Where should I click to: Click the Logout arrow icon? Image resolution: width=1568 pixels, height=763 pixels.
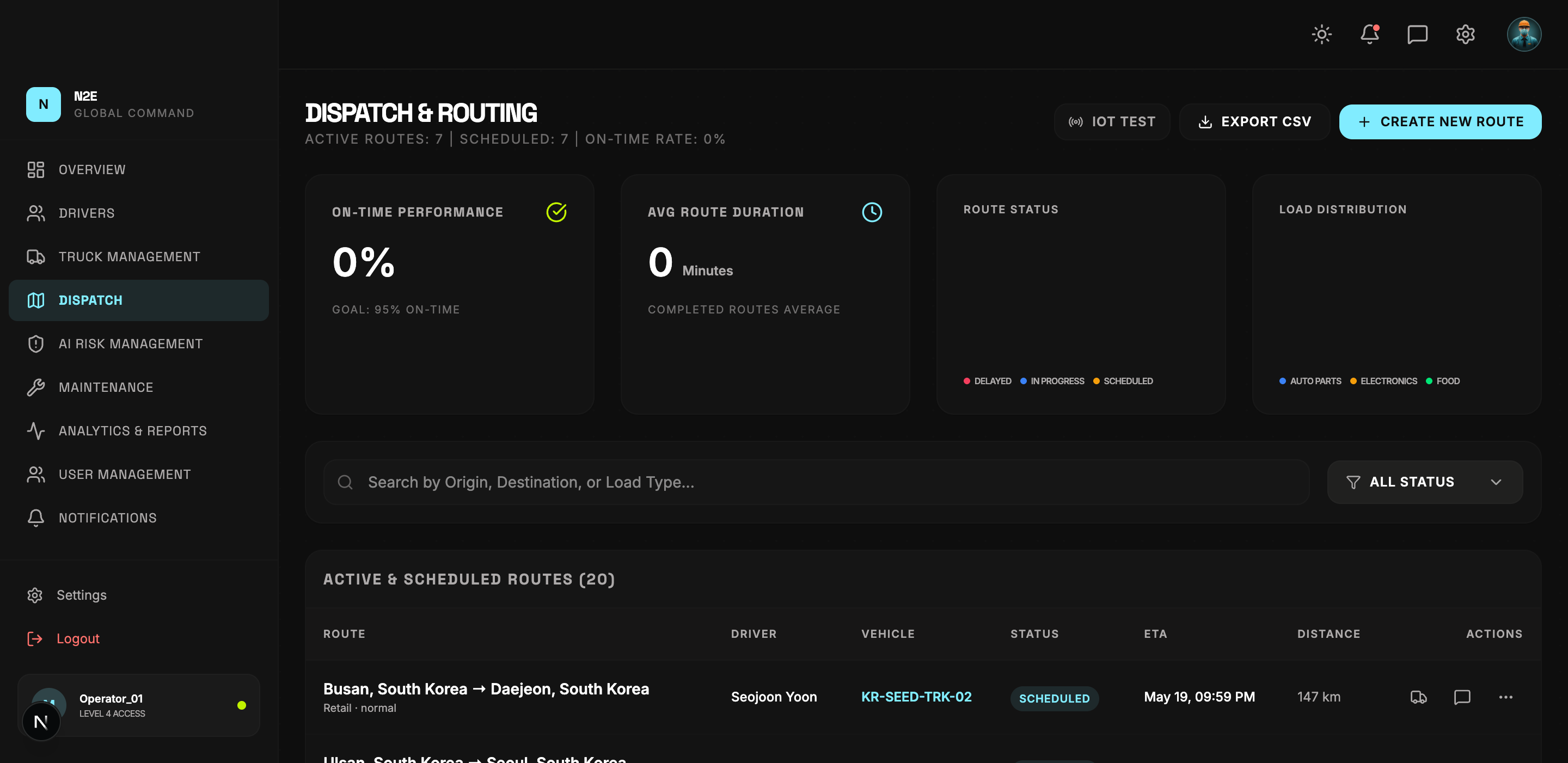[x=35, y=638]
